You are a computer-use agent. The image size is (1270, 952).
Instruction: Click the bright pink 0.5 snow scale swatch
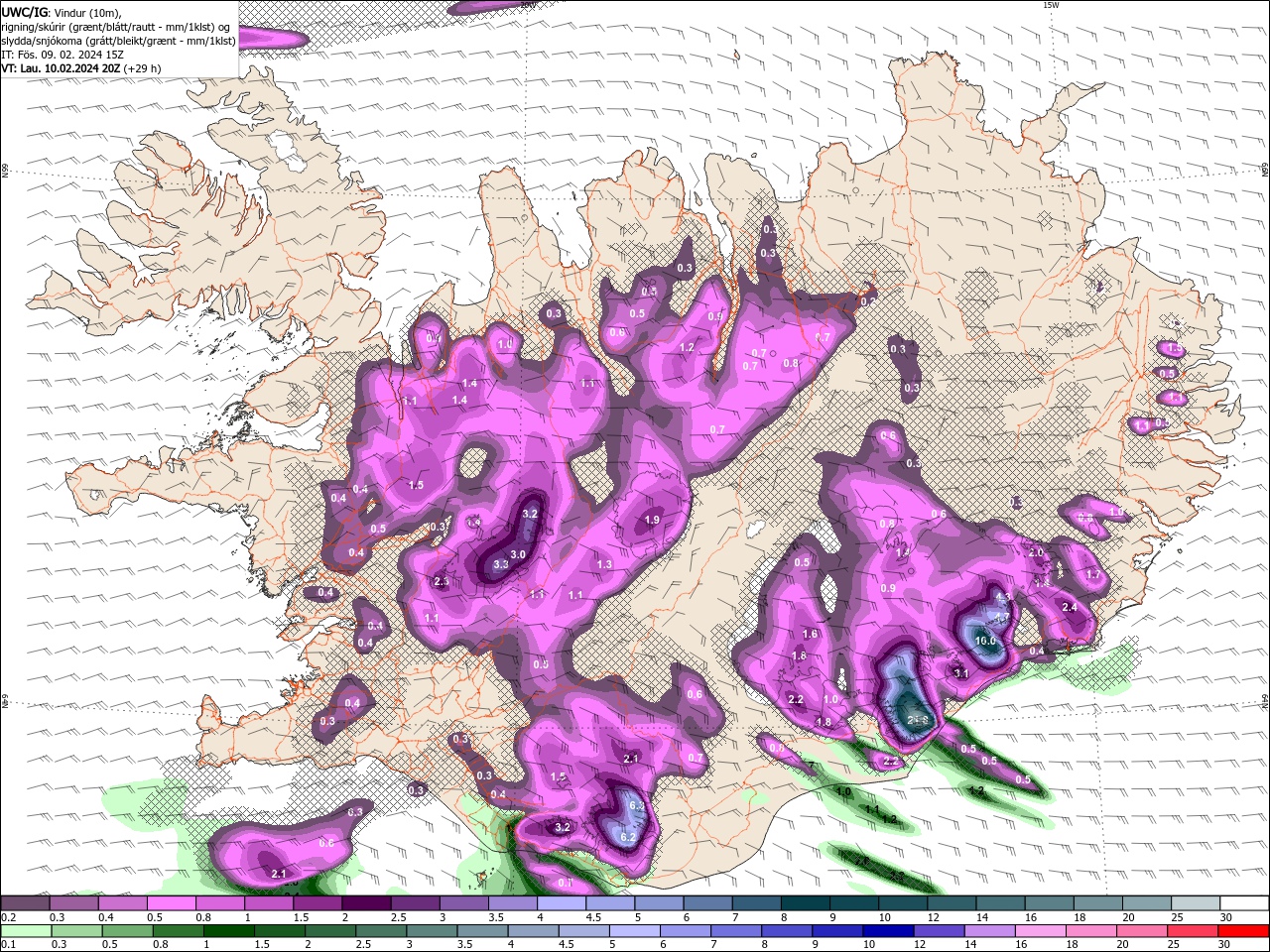(x=171, y=903)
